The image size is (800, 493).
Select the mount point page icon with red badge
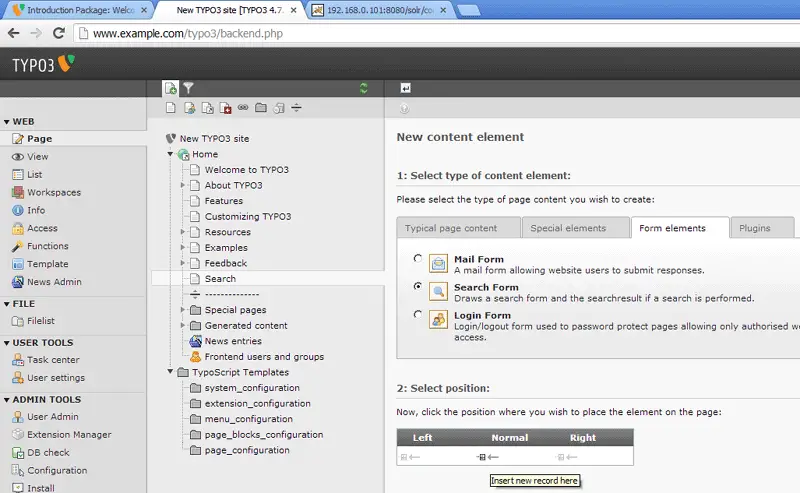click(225, 108)
